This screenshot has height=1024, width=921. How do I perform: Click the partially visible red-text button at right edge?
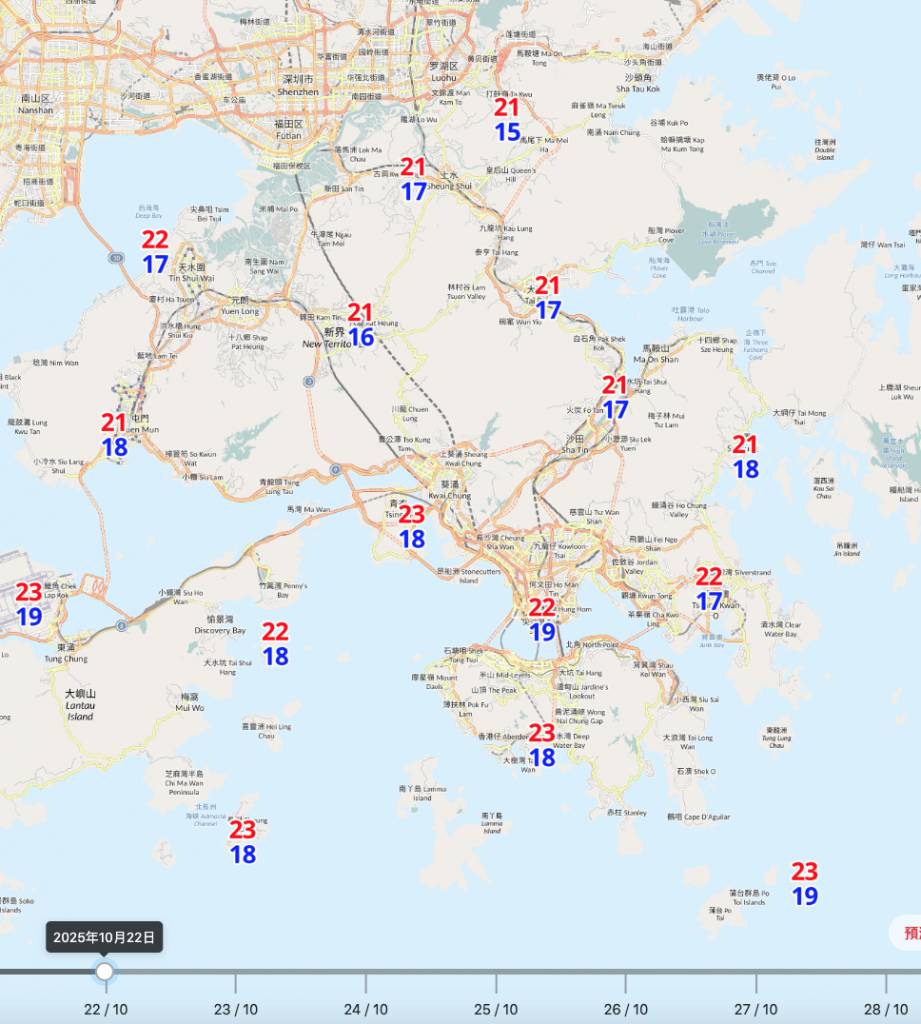pos(908,933)
